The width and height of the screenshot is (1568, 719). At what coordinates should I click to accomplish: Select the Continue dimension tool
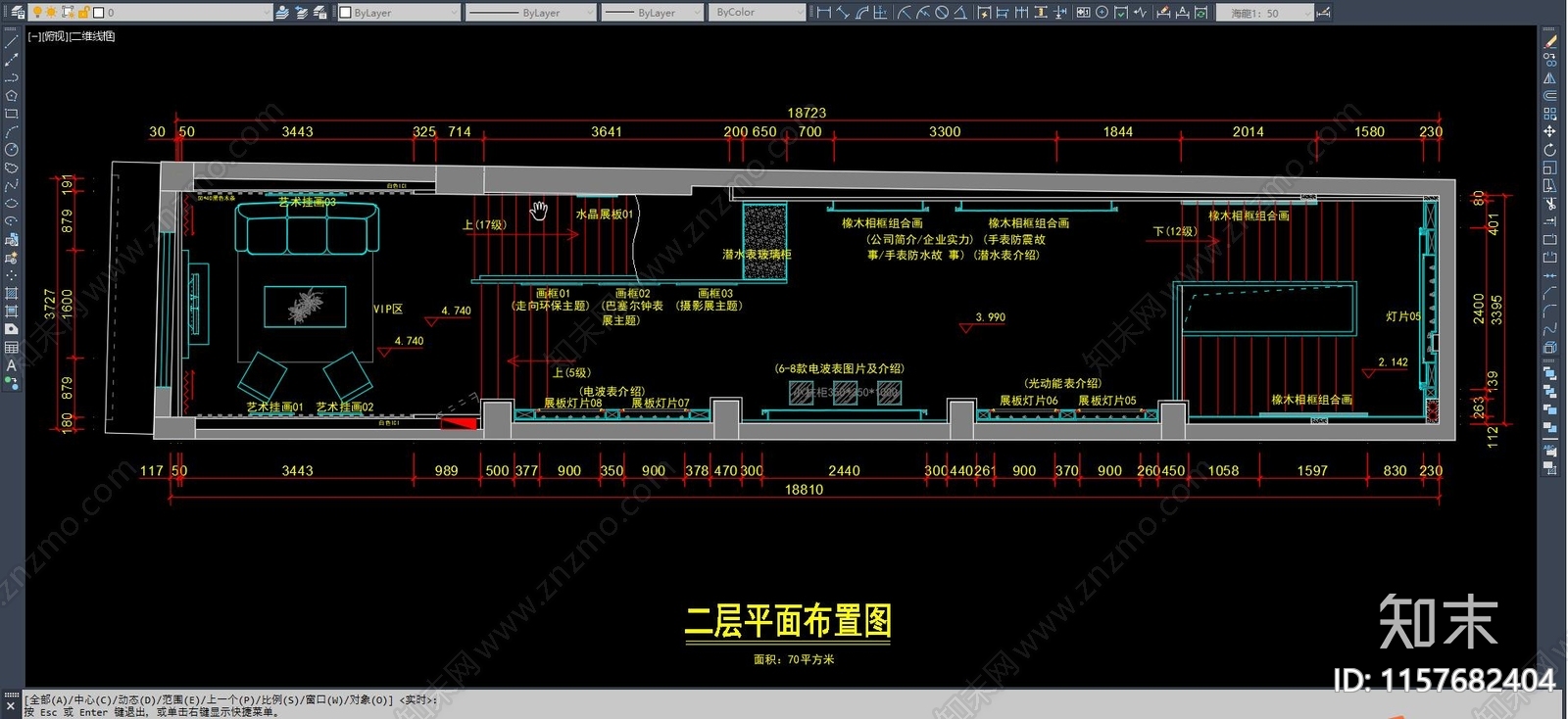click(1021, 13)
